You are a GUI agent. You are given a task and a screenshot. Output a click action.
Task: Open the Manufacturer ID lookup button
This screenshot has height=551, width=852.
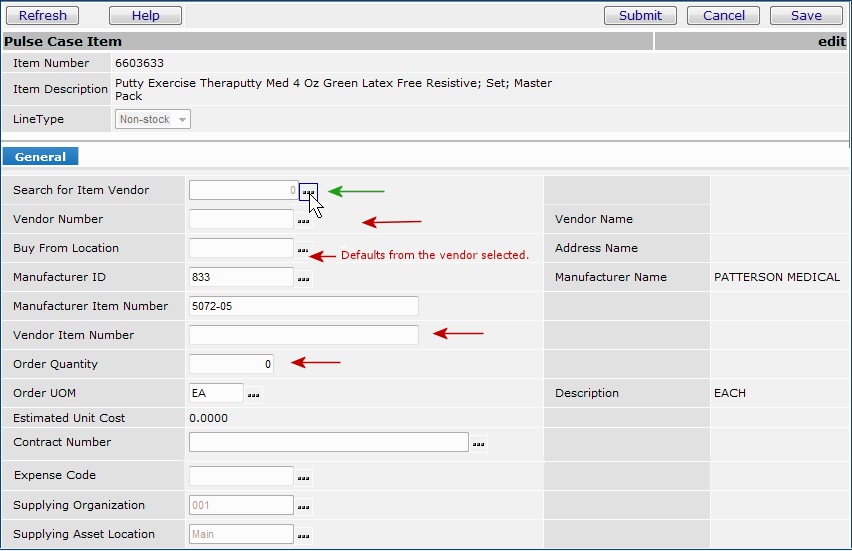point(303,278)
